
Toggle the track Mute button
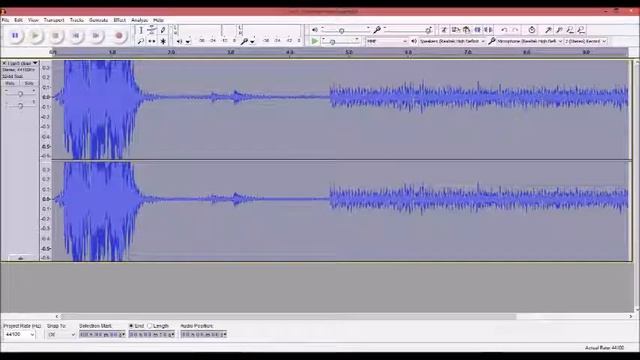10,83
